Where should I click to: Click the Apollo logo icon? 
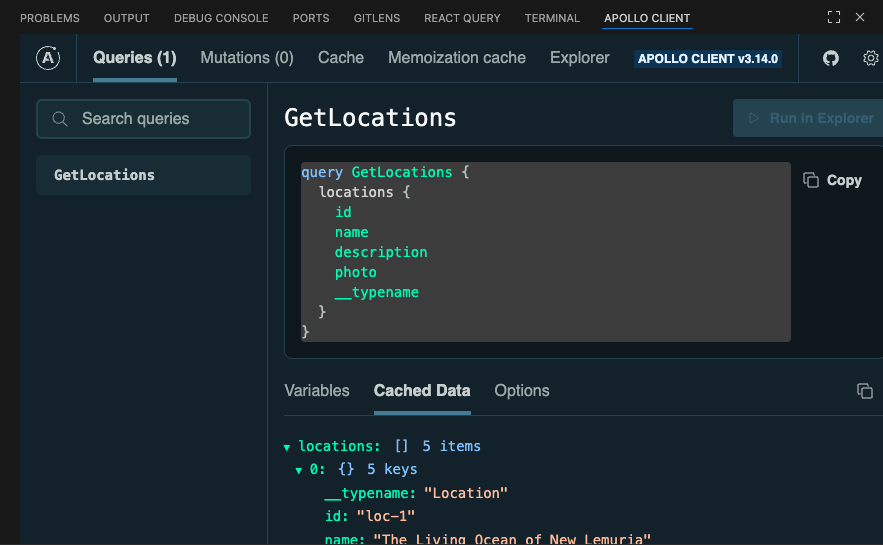pos(48,58)
